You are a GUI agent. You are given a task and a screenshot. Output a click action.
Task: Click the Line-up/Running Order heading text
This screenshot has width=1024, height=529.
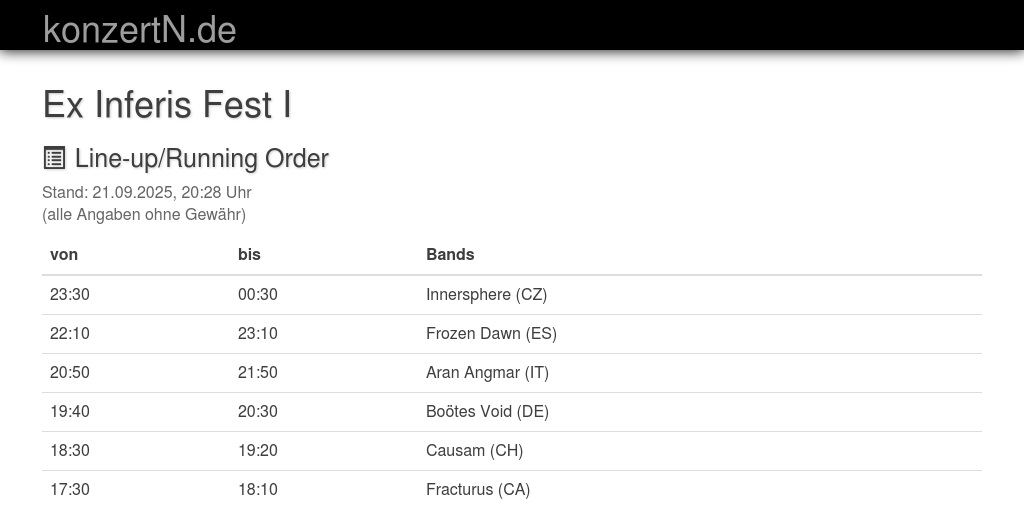(201, 158)
